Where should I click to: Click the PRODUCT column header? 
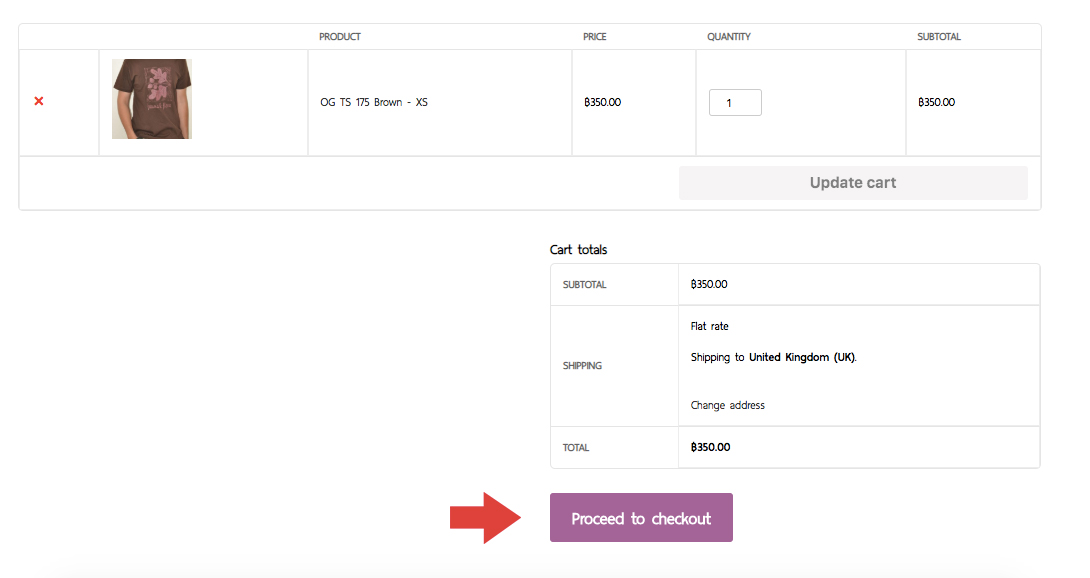click(x=340, y=37)
